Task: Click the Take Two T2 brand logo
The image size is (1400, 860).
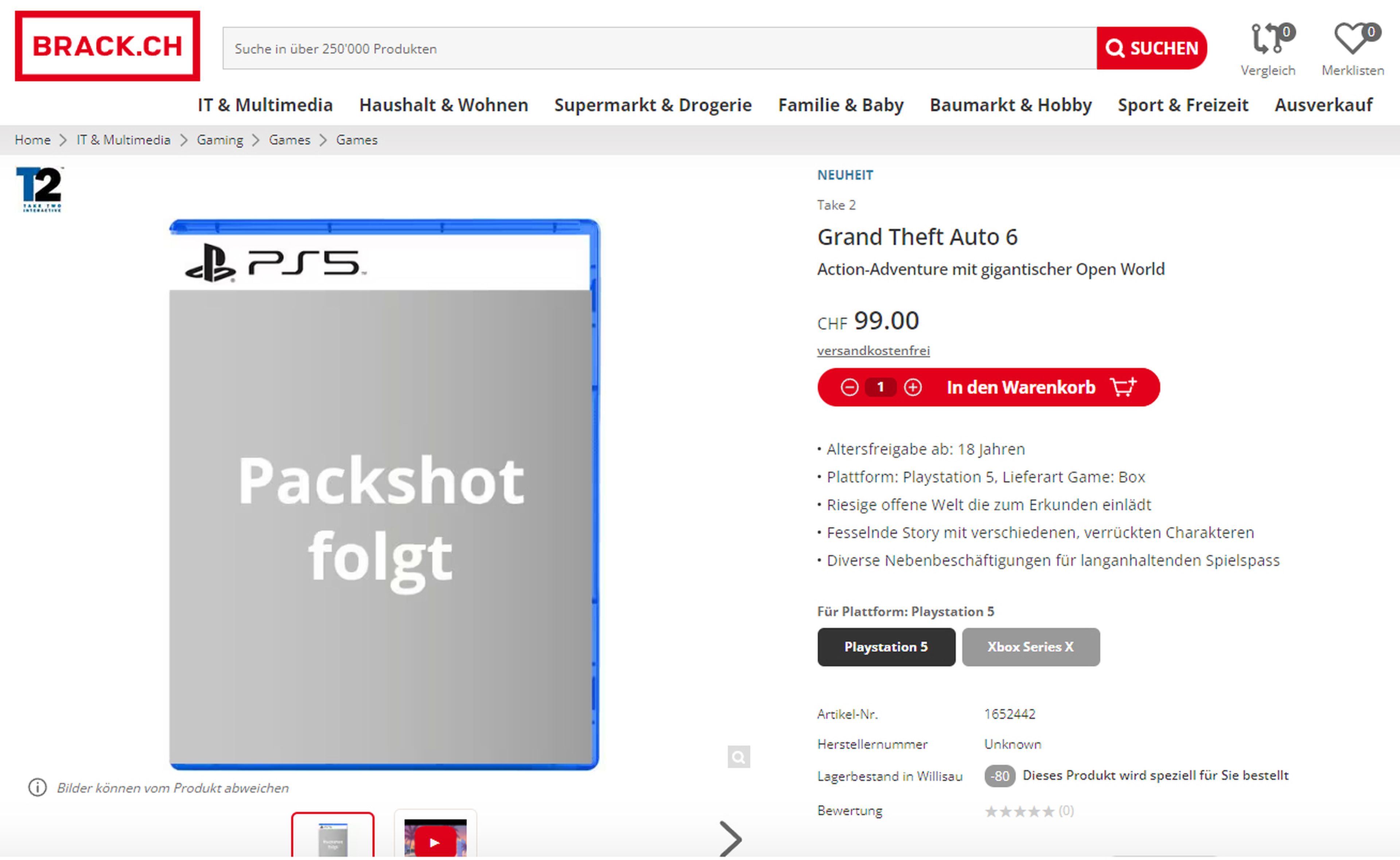Action: (x=39, y=189)
